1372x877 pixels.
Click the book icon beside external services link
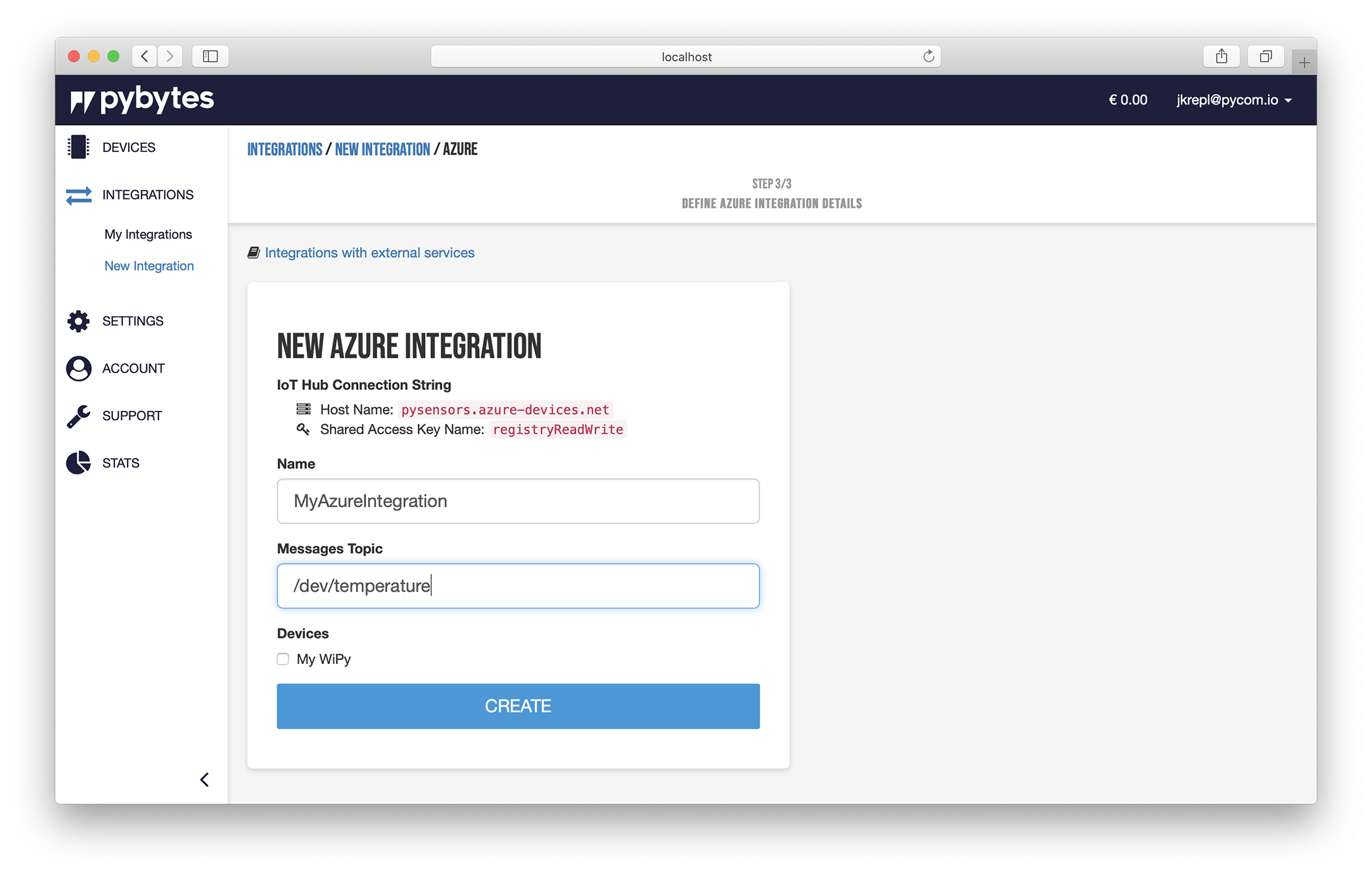pyautogui.click(x=254, y=252)
